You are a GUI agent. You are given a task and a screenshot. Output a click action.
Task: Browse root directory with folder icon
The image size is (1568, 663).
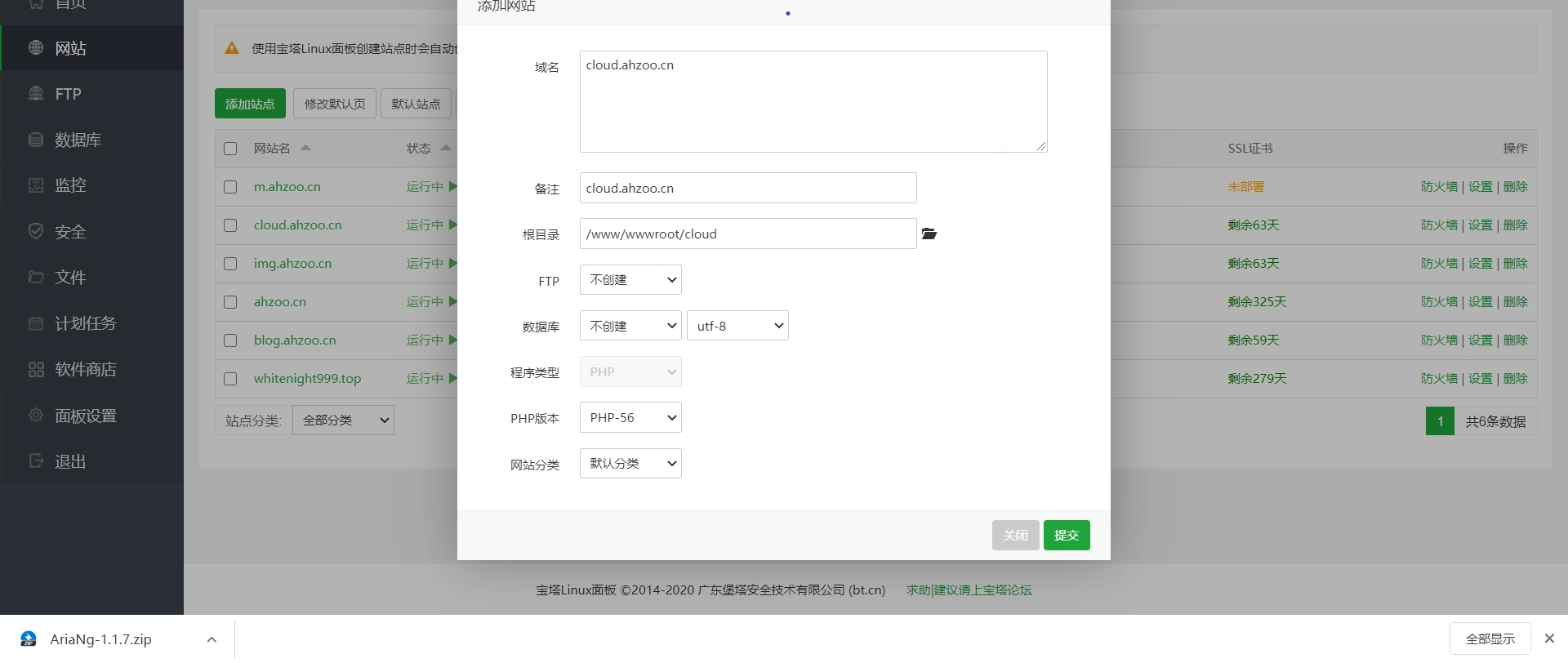(x=929, y=234)
